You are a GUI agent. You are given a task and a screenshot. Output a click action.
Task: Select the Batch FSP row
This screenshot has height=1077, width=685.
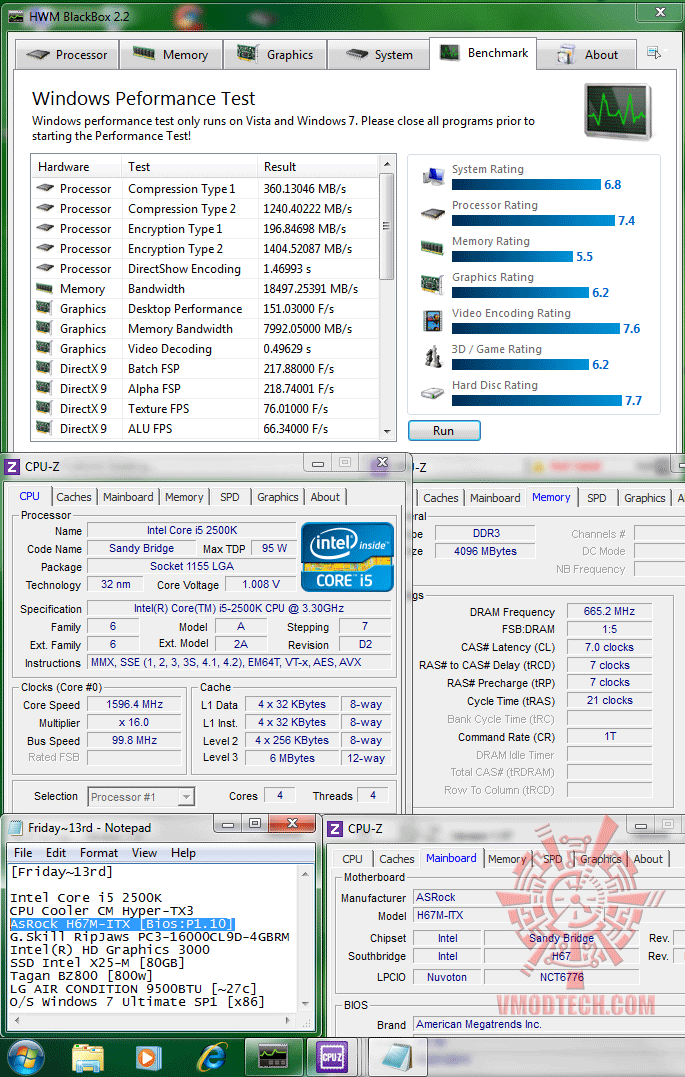tap(205, 369)
